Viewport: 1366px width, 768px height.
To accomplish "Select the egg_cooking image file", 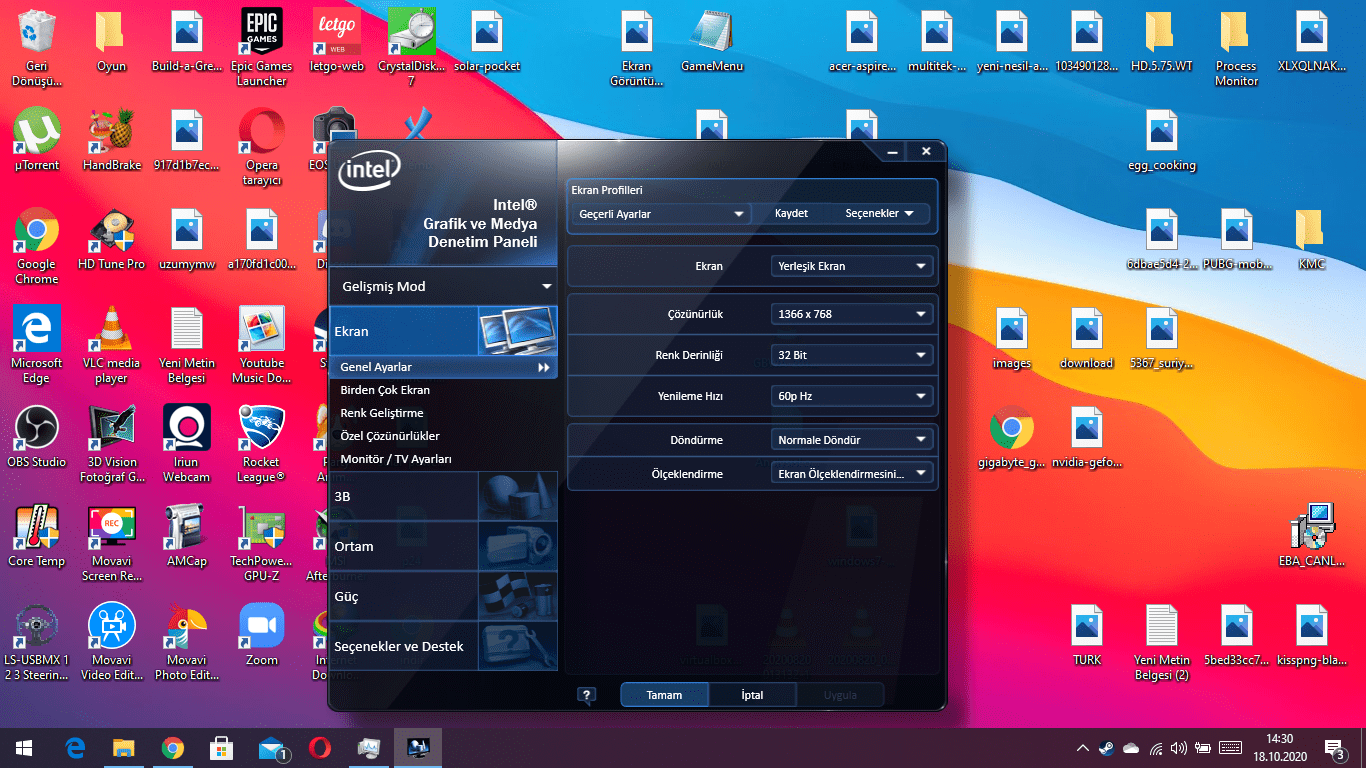I will pos(1162,140).
